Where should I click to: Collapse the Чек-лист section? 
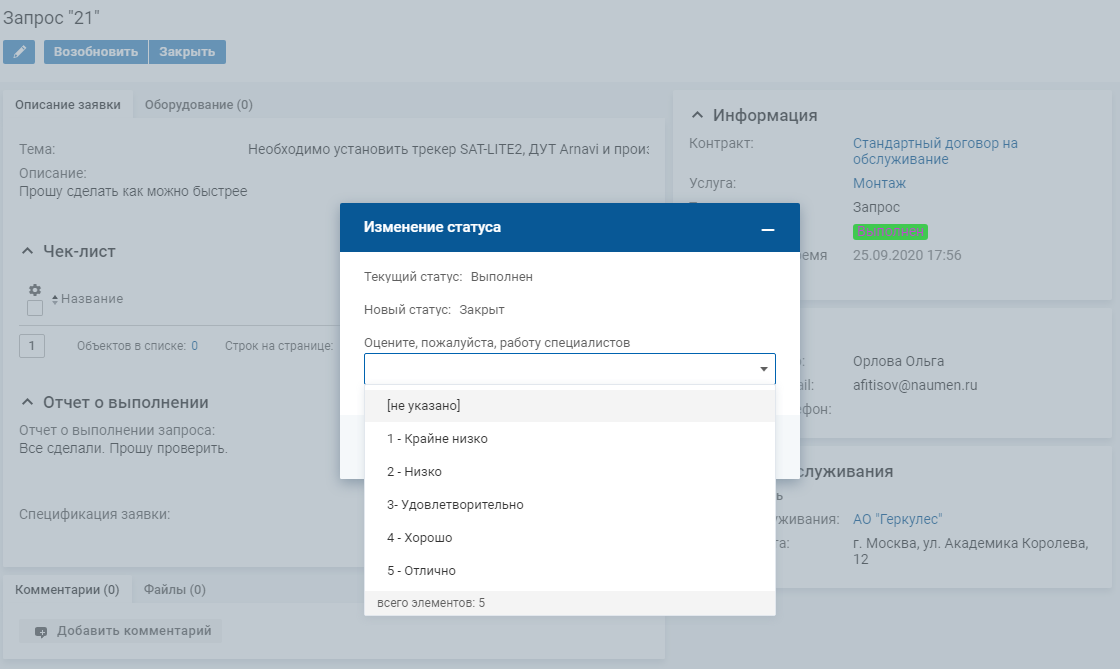pyautogui.click(x=27, y=251)
